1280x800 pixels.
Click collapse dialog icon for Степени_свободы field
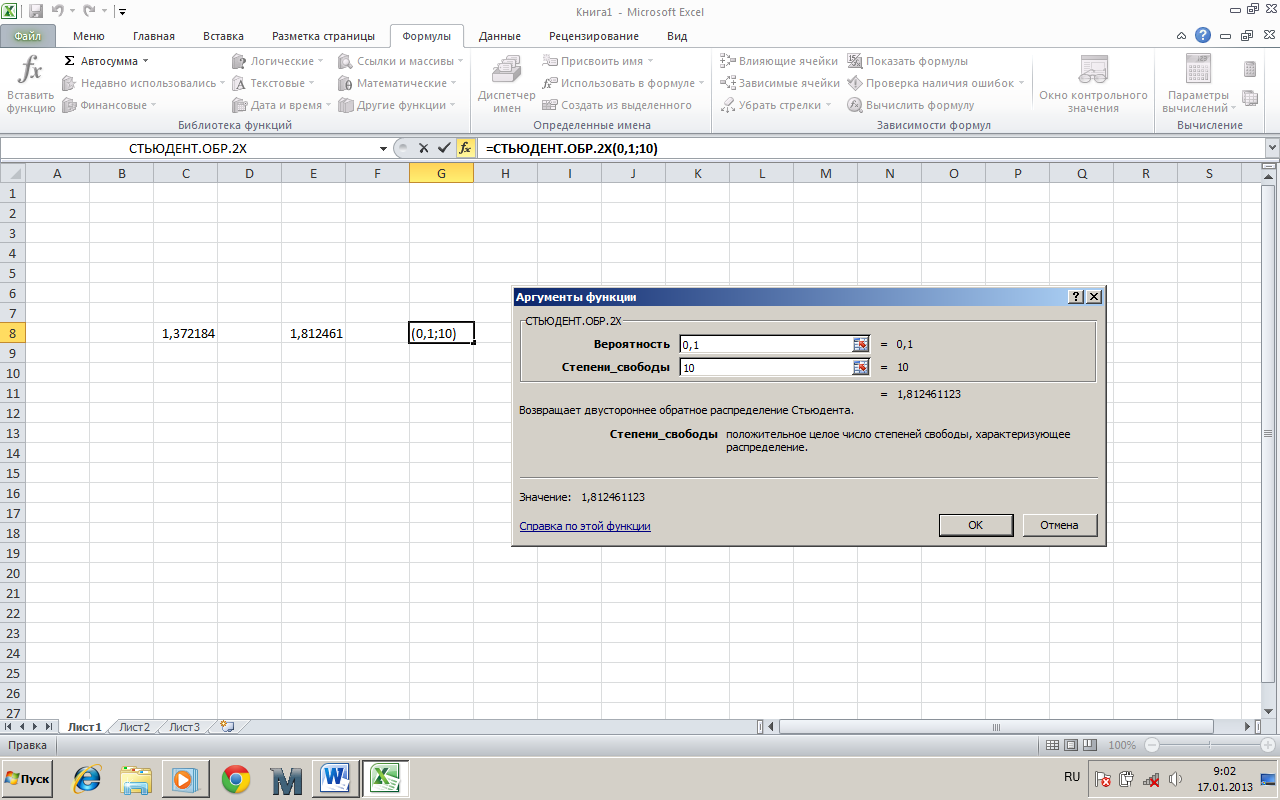861,367
